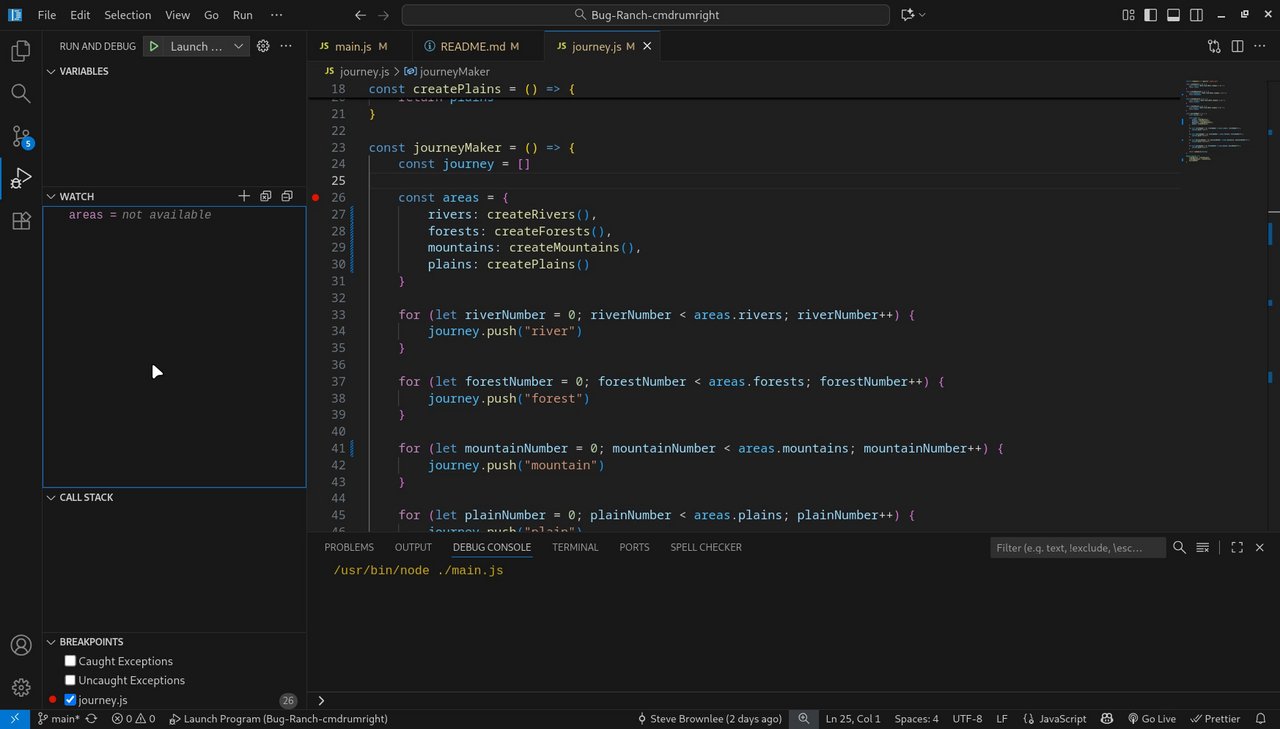Open the launch configuration dropdown
1280x729 pixels.
pos(238,46)
